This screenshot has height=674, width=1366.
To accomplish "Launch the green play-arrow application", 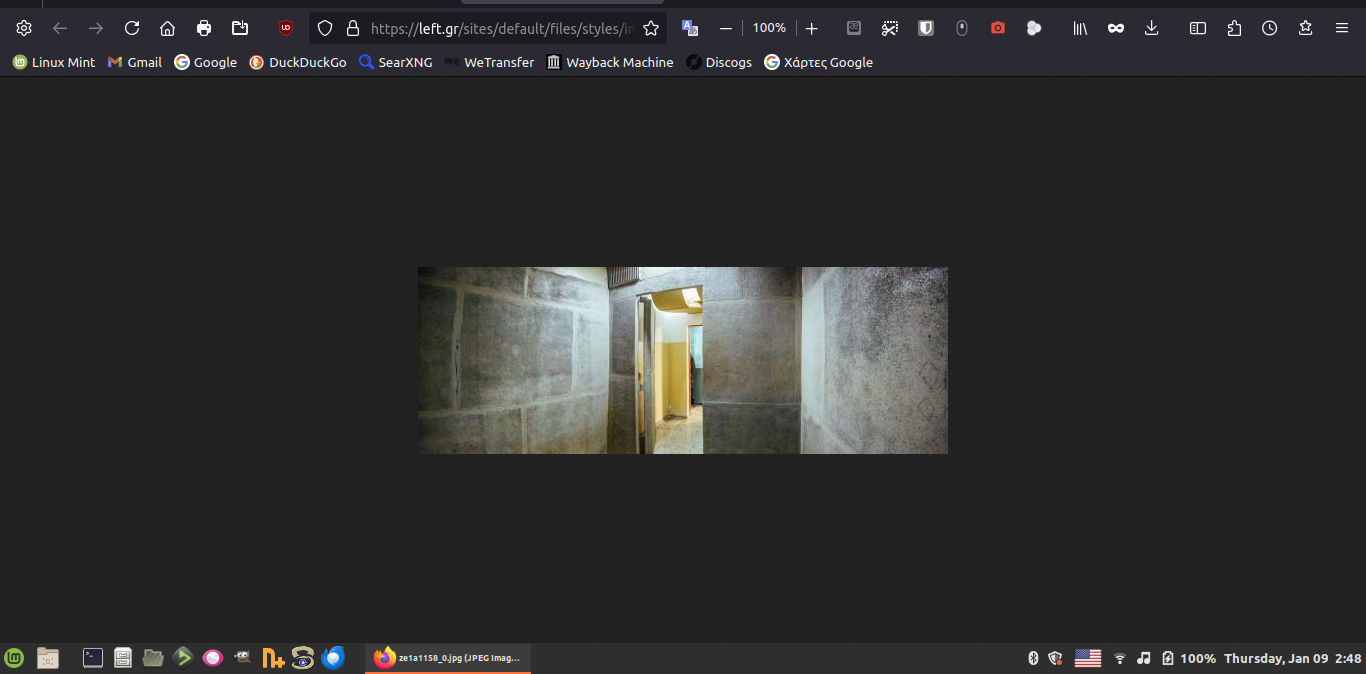I will coord(183,657).
